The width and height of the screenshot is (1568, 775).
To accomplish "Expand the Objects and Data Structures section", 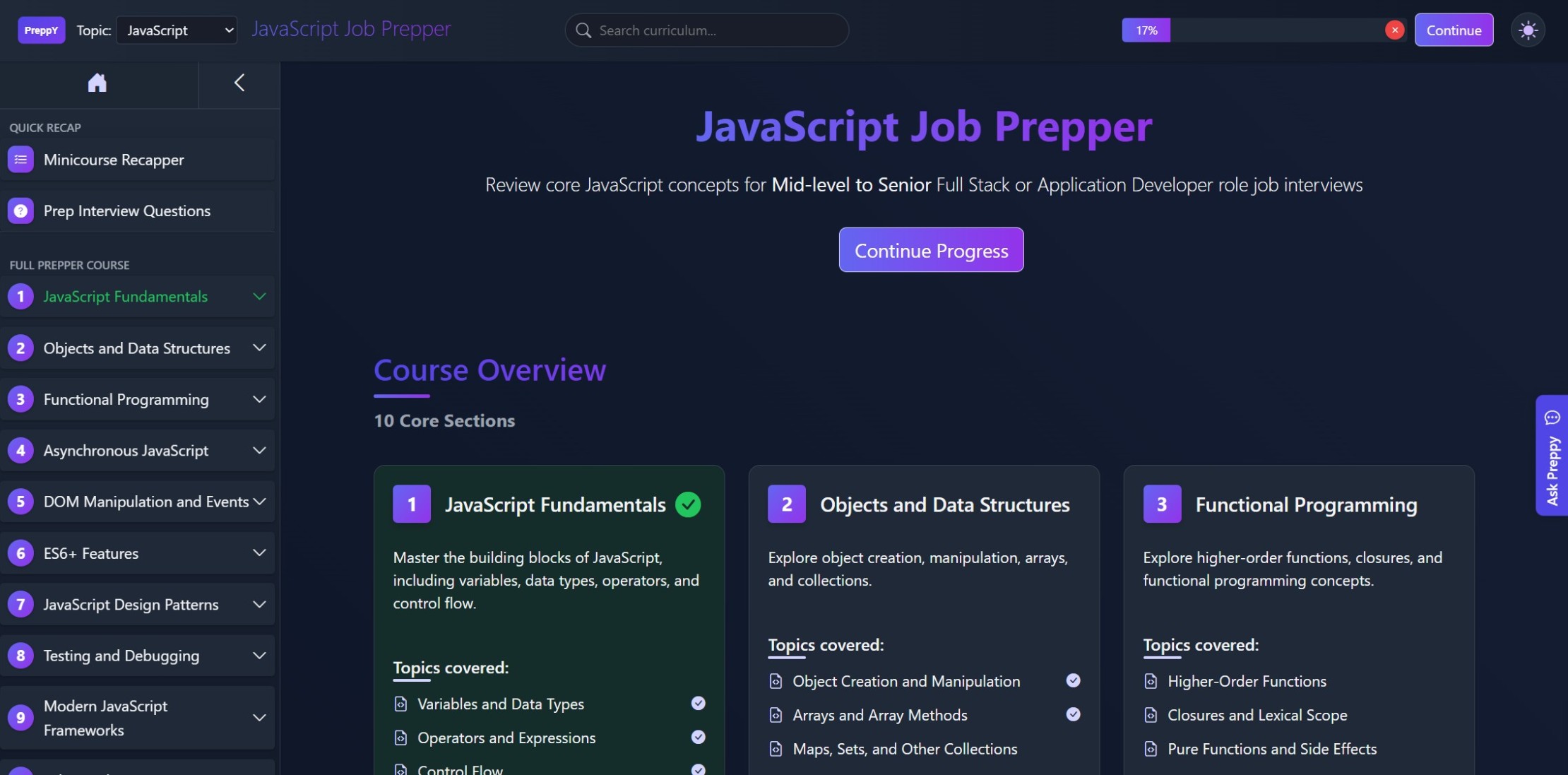I will click(x=259, y=348).
